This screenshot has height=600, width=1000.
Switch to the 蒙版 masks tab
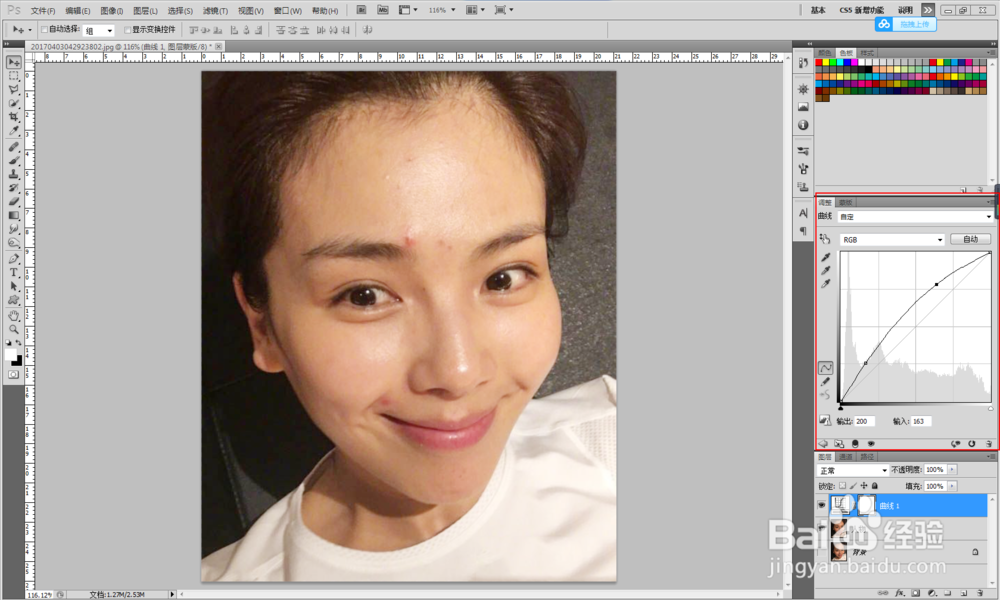point(846,202)
